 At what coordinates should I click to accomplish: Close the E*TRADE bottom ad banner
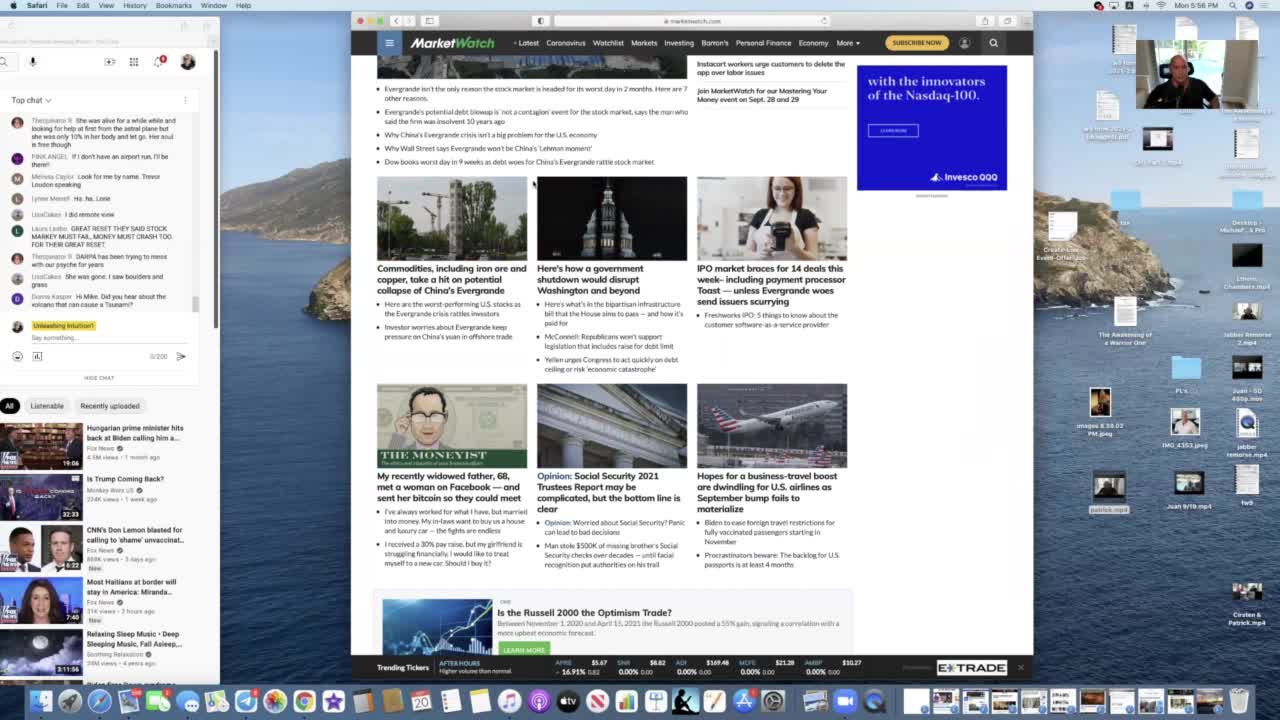[1020, 667]
